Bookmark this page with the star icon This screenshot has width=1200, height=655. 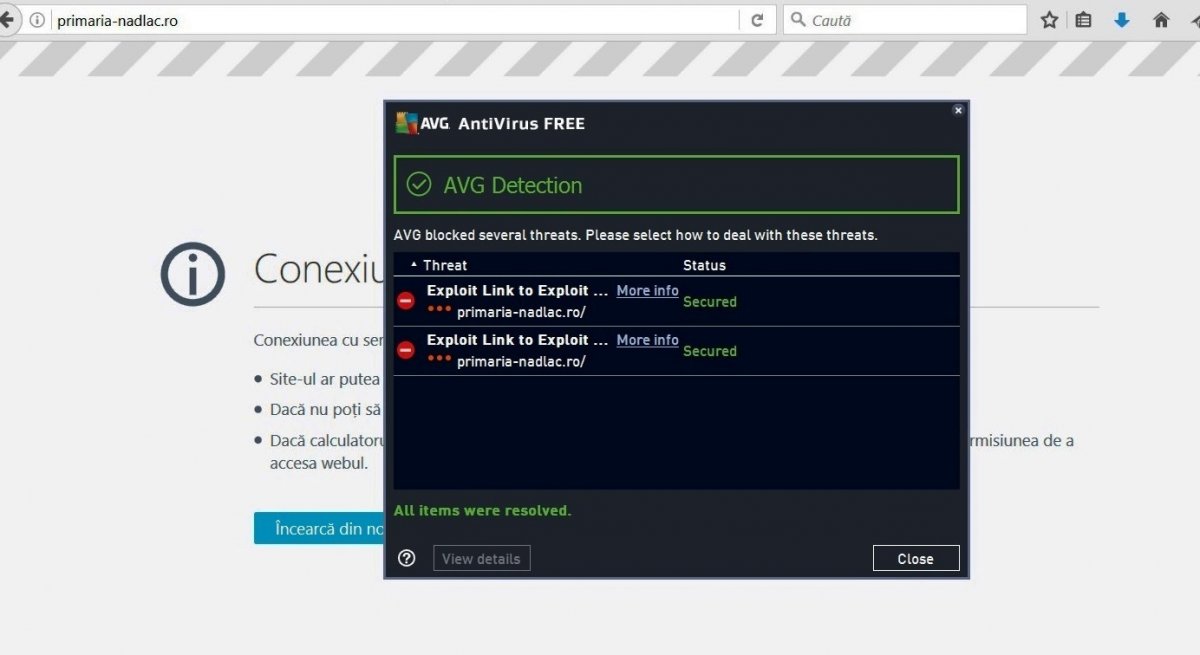1049,20
